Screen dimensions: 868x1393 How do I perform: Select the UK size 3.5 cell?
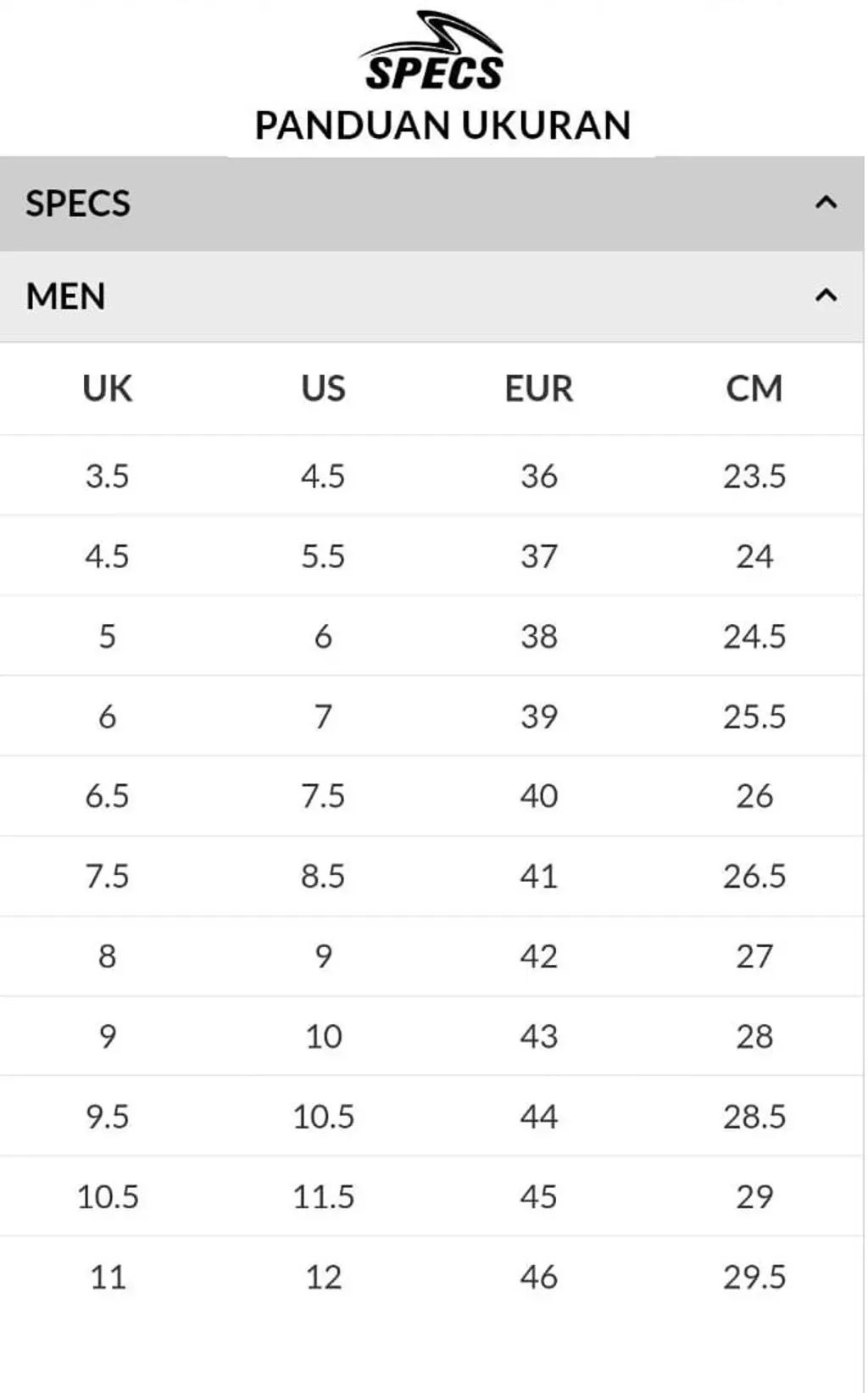[108, 476]
